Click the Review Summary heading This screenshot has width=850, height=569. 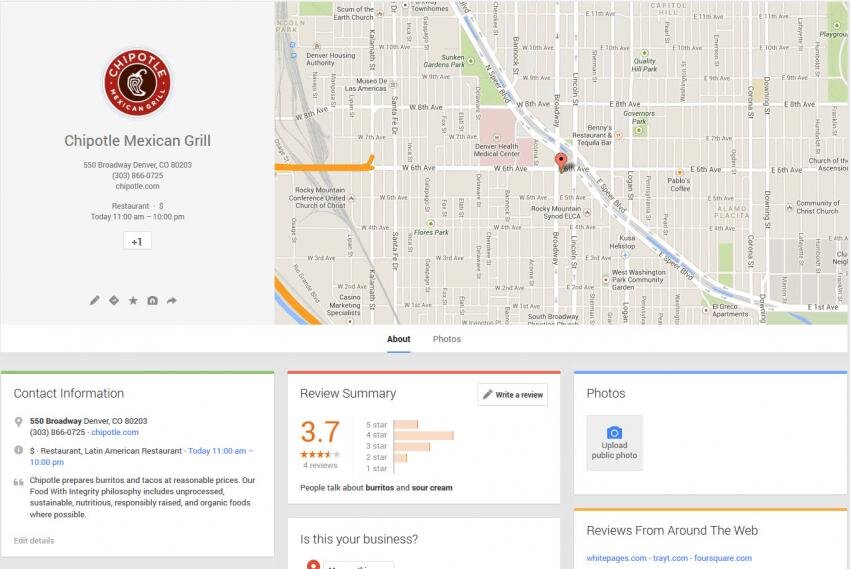348,393
